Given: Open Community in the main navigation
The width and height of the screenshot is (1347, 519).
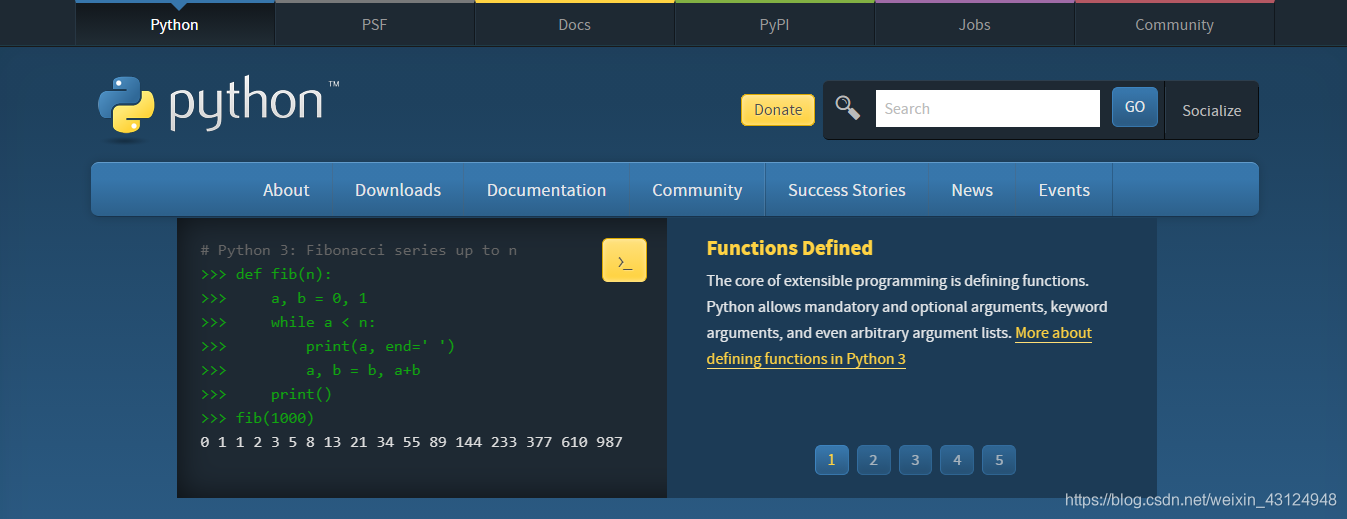Looking at the screenshot, I should click(x=697, y=190).
